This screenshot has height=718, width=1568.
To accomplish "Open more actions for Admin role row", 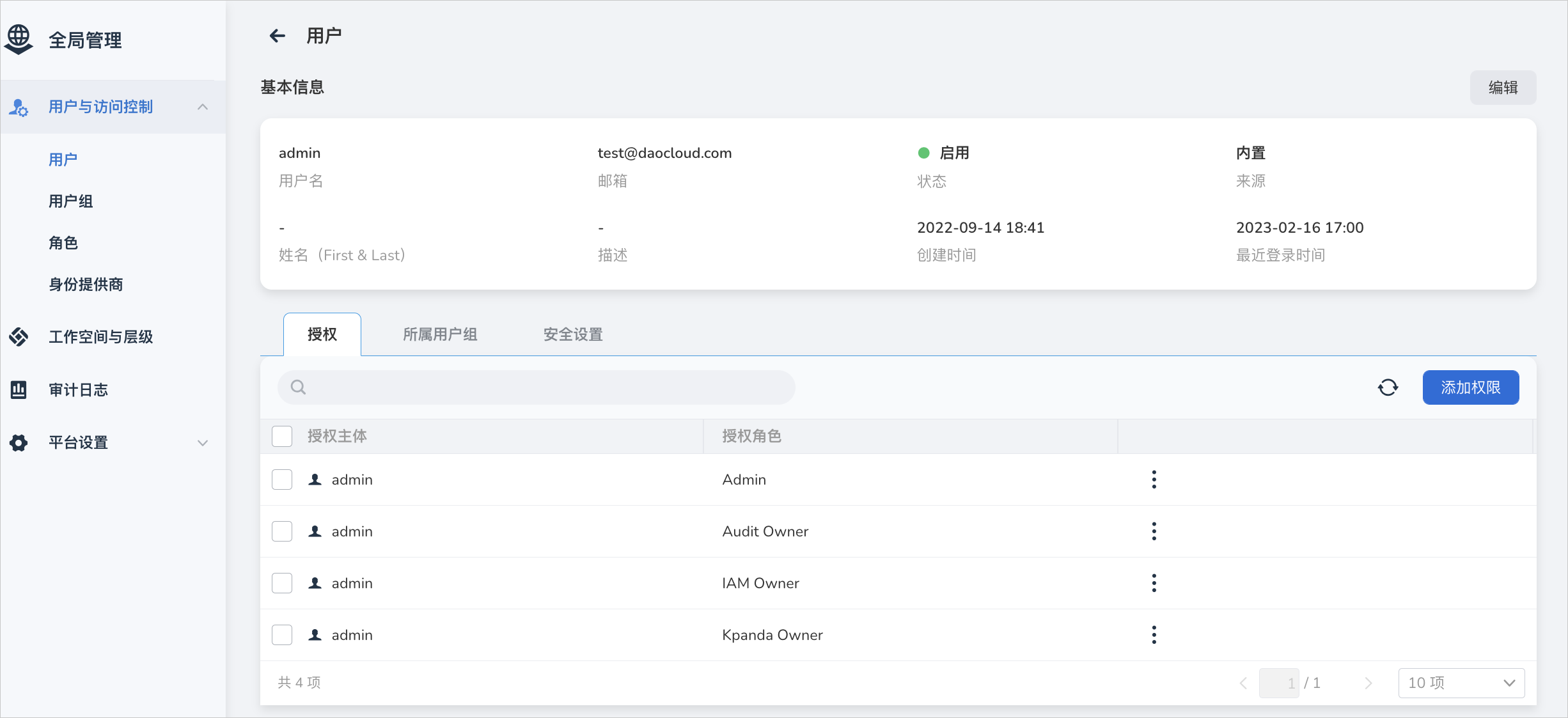I will [x=1154, y=480].
